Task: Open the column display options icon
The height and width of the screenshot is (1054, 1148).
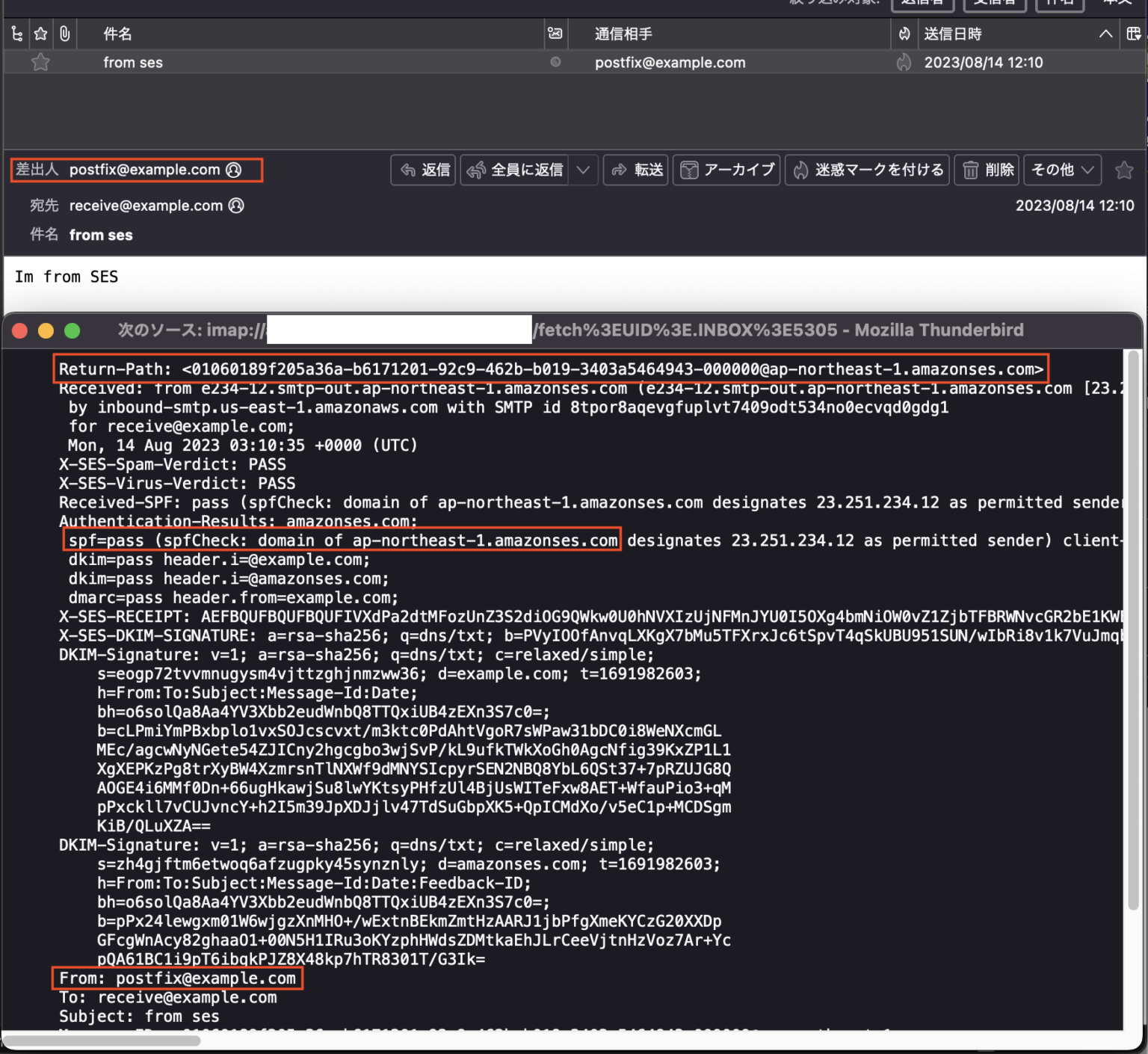Action: tap(1133, 34)
